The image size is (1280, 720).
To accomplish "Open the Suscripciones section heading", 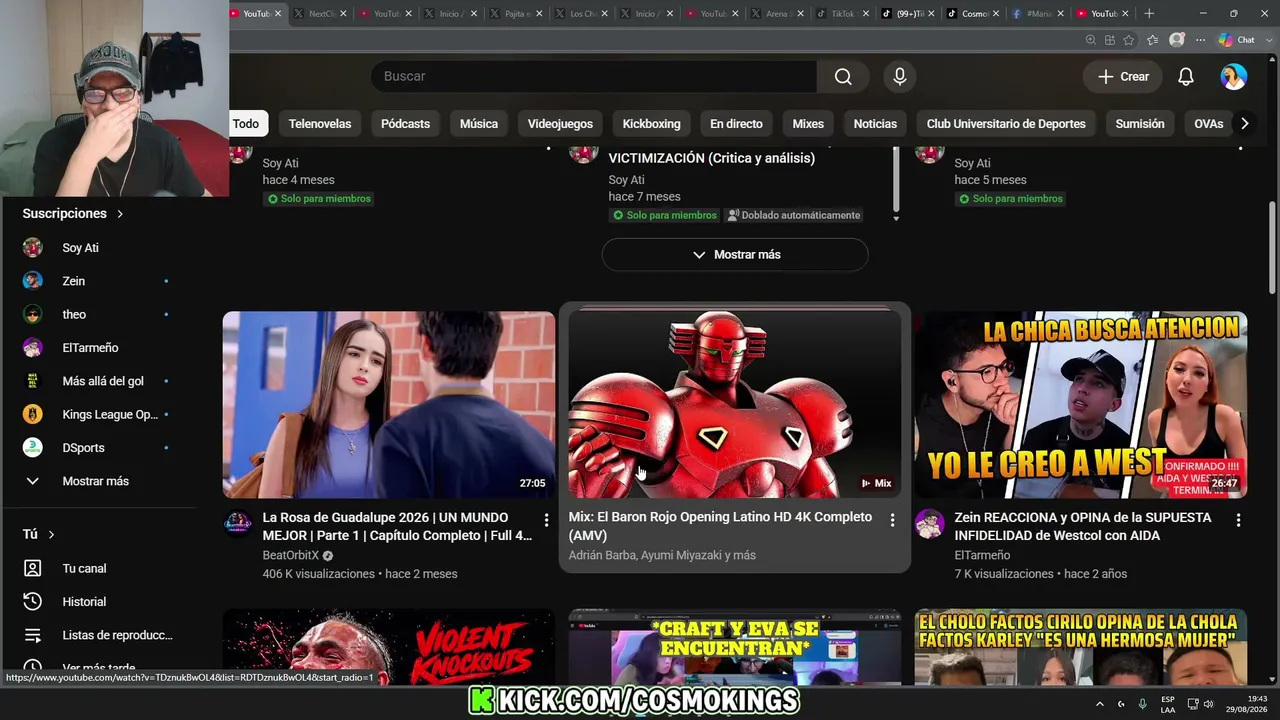I will tap(73, 214).
